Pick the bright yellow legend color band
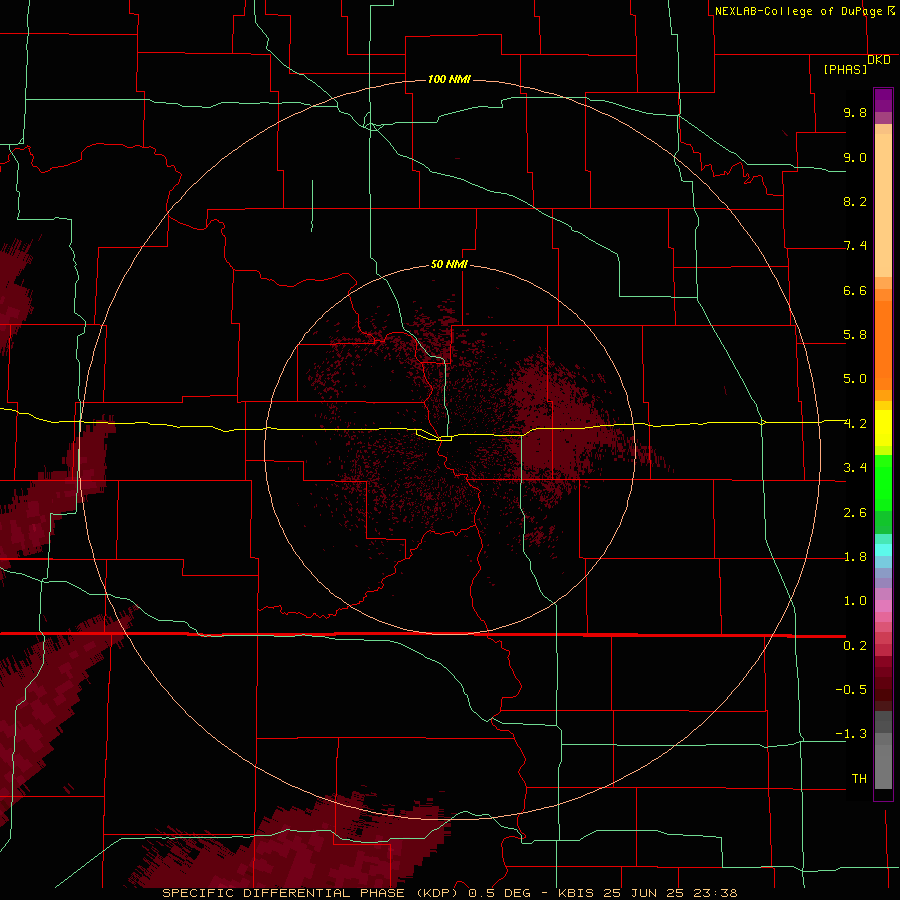The height and width of the screenshot is (900, 900). tap(883, 428)
